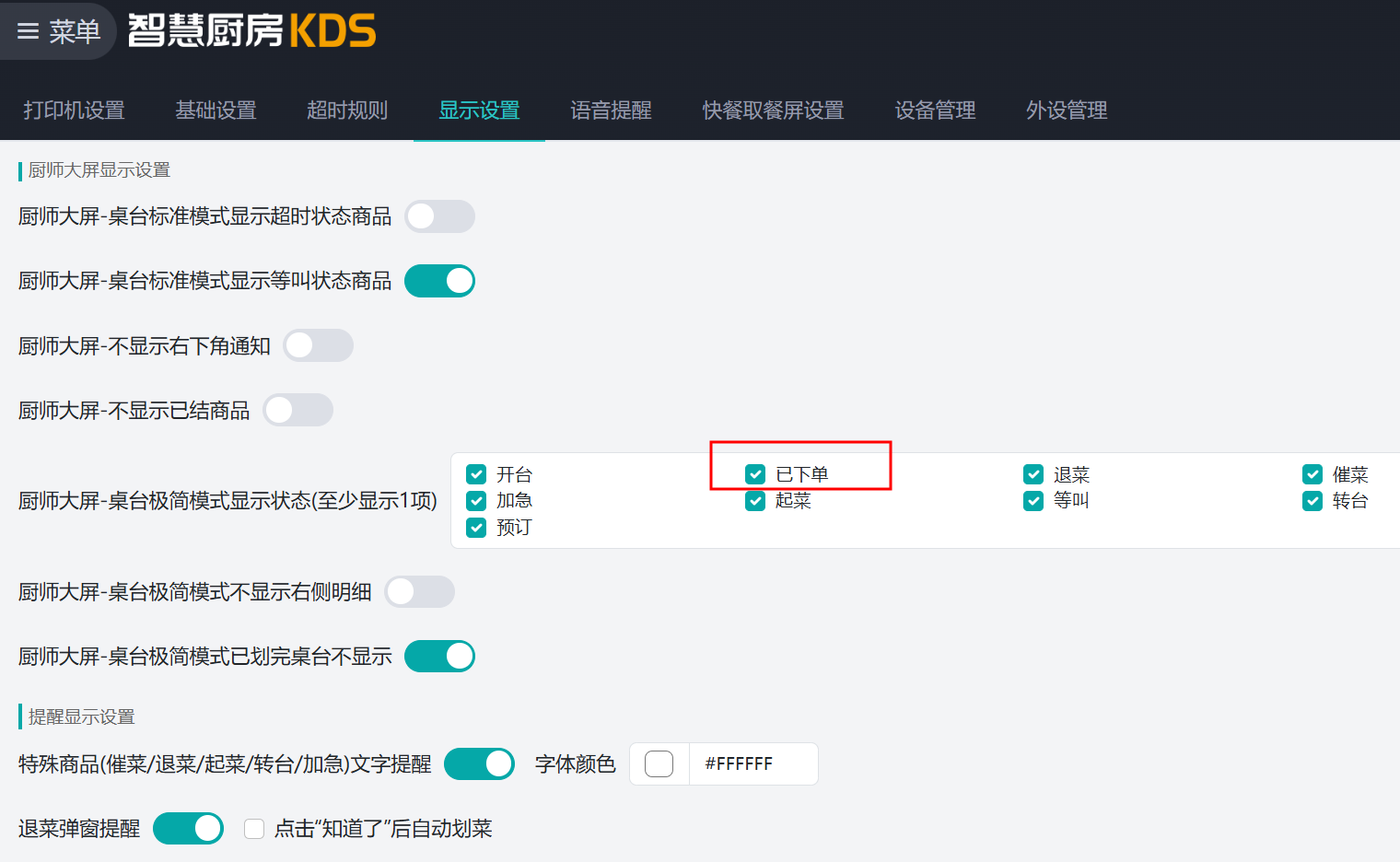The height and width of the screenshot is (862, 1400).
Task: Go to 外设管理 tab
Action: pyautogui.click(x=1067, y=111)
